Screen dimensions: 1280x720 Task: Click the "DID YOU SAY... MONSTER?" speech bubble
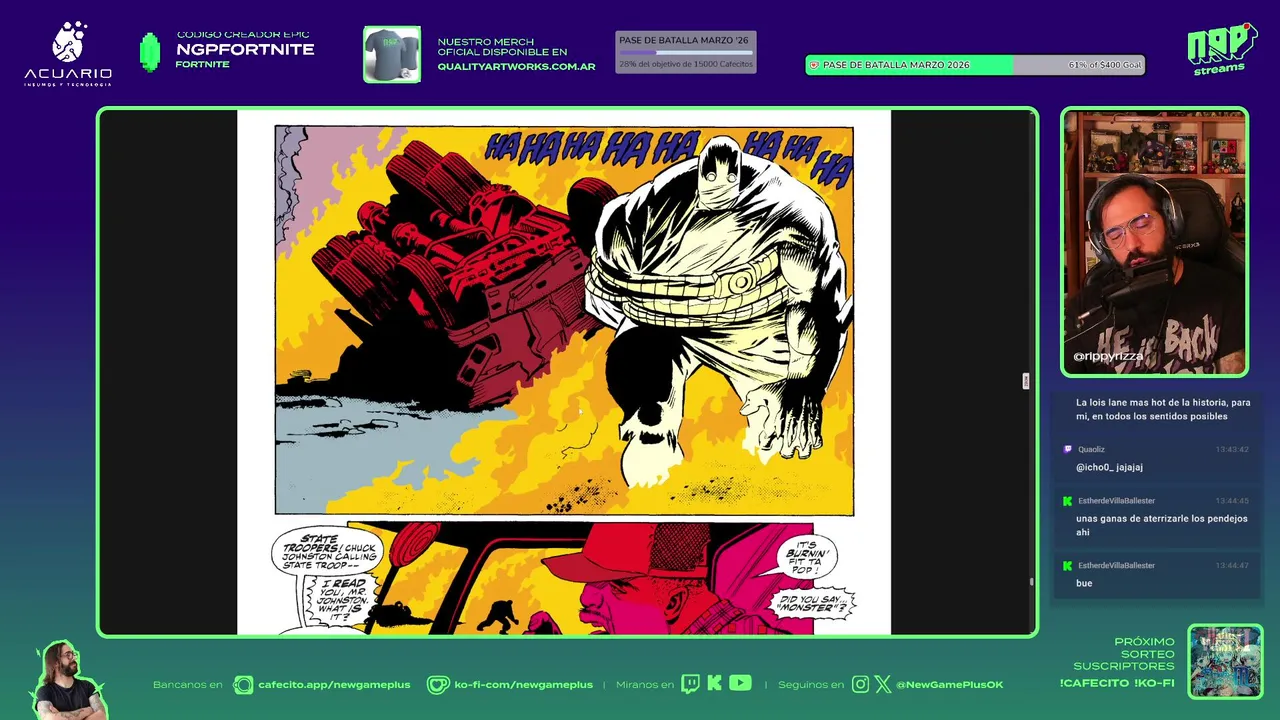click(813, 604)
